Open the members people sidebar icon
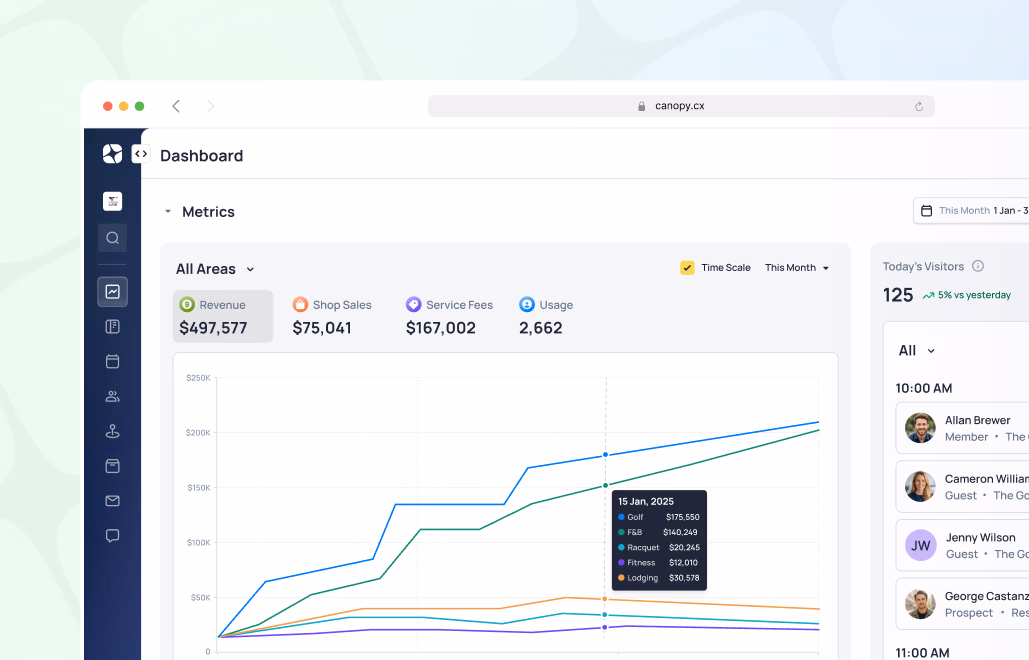This screenshot has height=660, width=1029. point(112,396)
